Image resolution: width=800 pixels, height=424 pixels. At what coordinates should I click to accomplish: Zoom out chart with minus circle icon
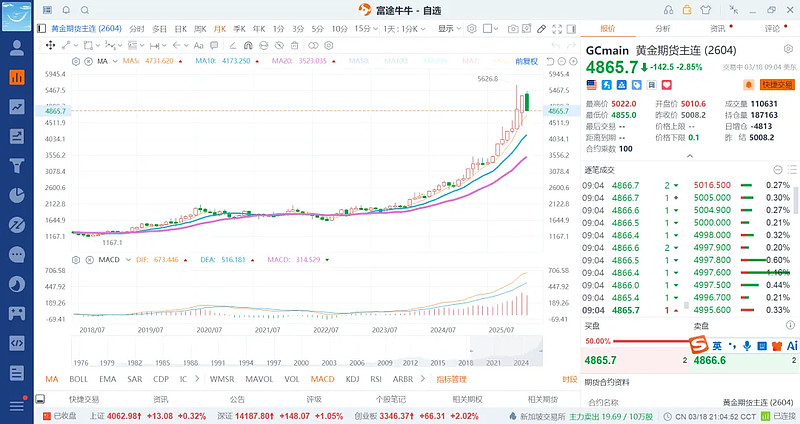tap(562, 61)
